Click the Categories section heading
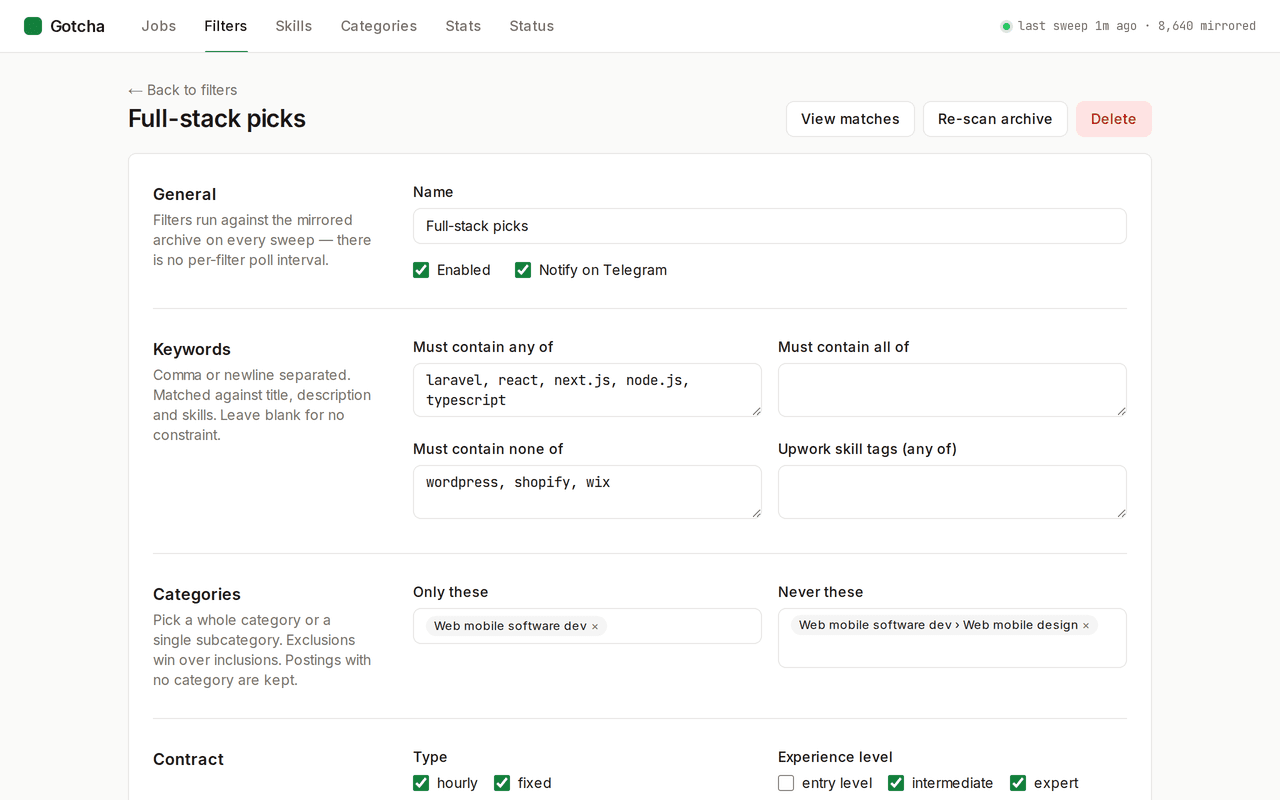Screen dimensions: 1280x800 [197, 594]
